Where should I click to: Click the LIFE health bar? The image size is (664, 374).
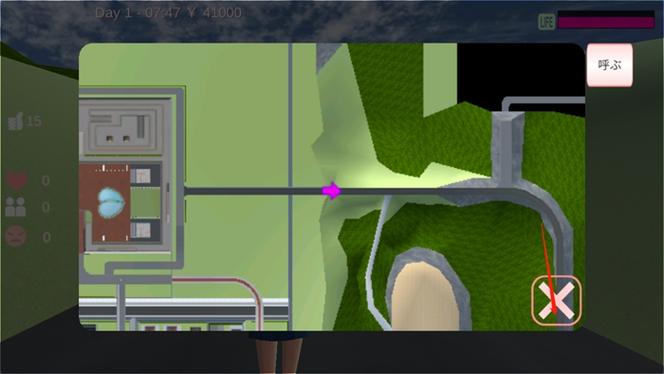click(x=606, y=20)
